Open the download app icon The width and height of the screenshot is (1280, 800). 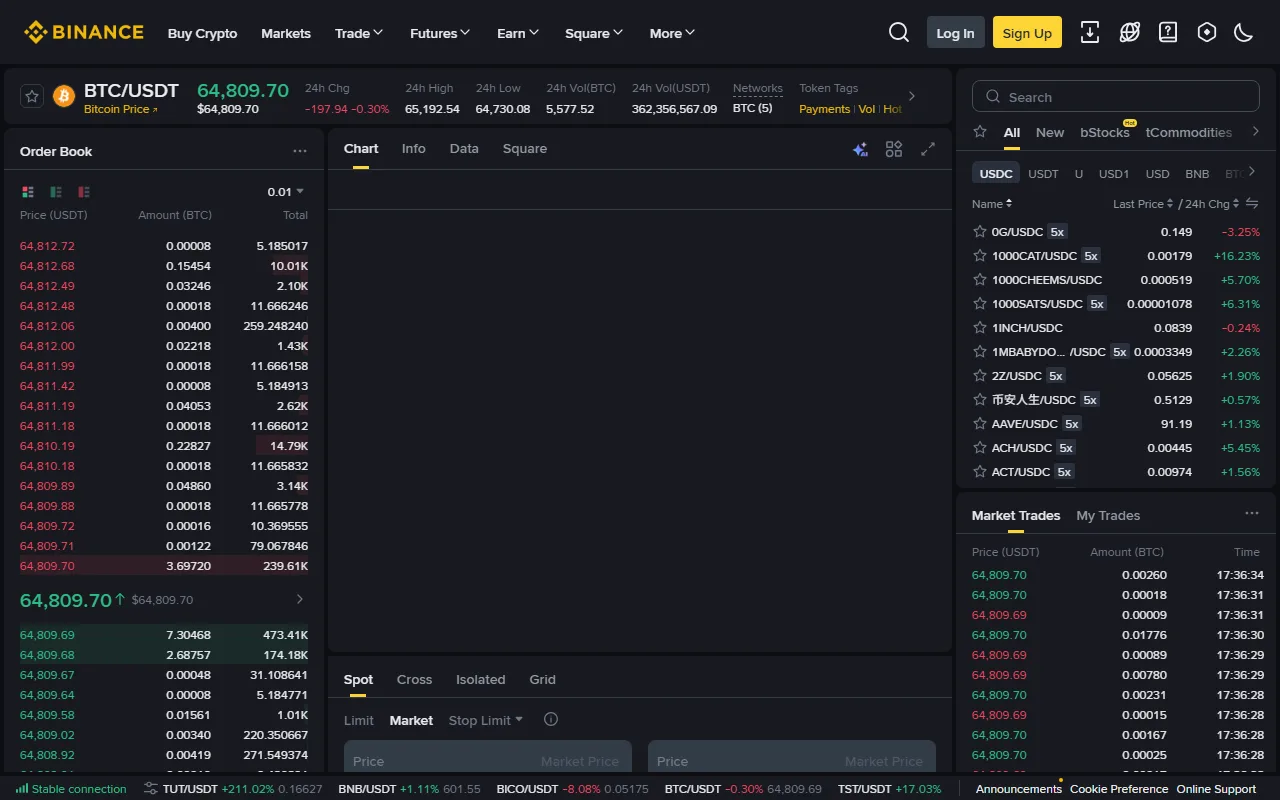pyautogui.click(x=1090, y=32)
